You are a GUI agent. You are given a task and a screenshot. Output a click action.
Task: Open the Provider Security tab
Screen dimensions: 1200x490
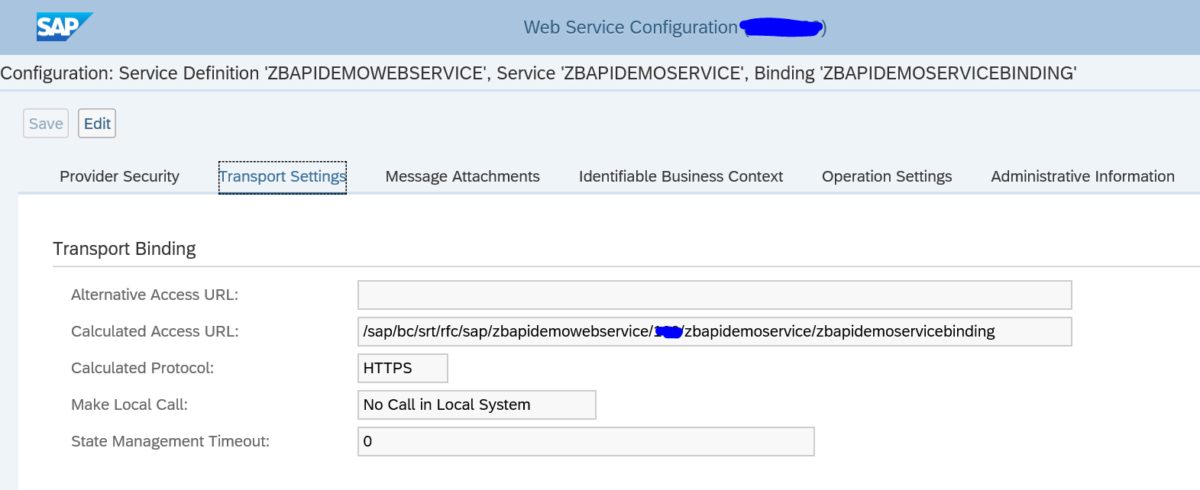tap(119, 177)
